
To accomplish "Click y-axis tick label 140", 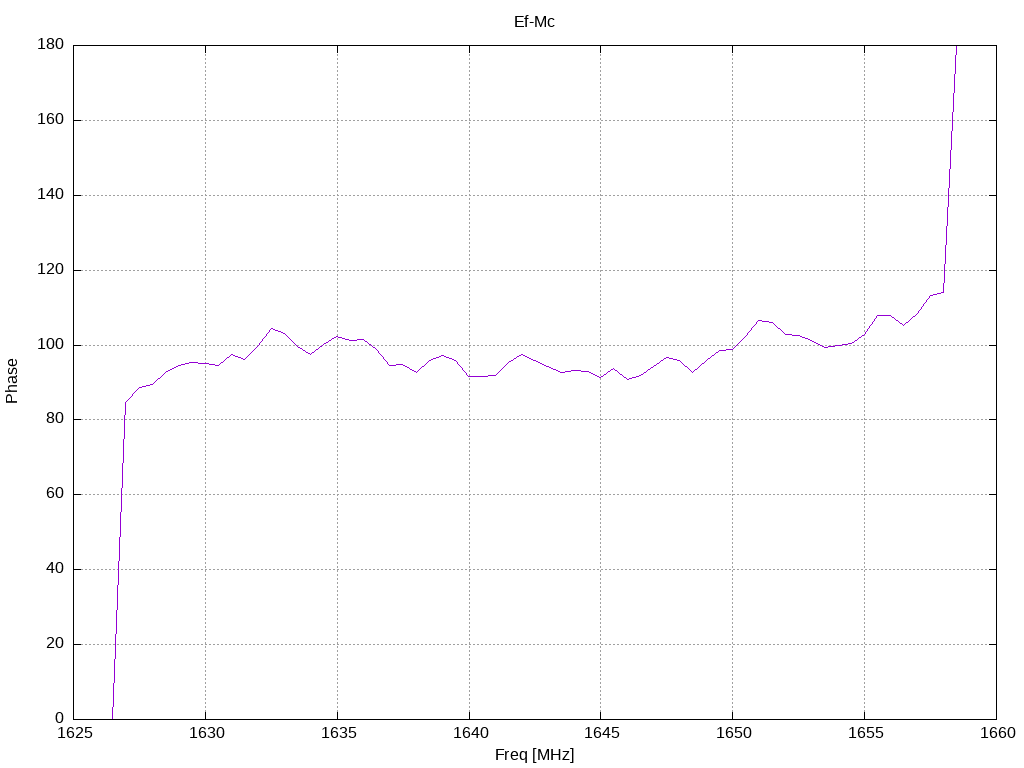I will click(x=51, y=195).
